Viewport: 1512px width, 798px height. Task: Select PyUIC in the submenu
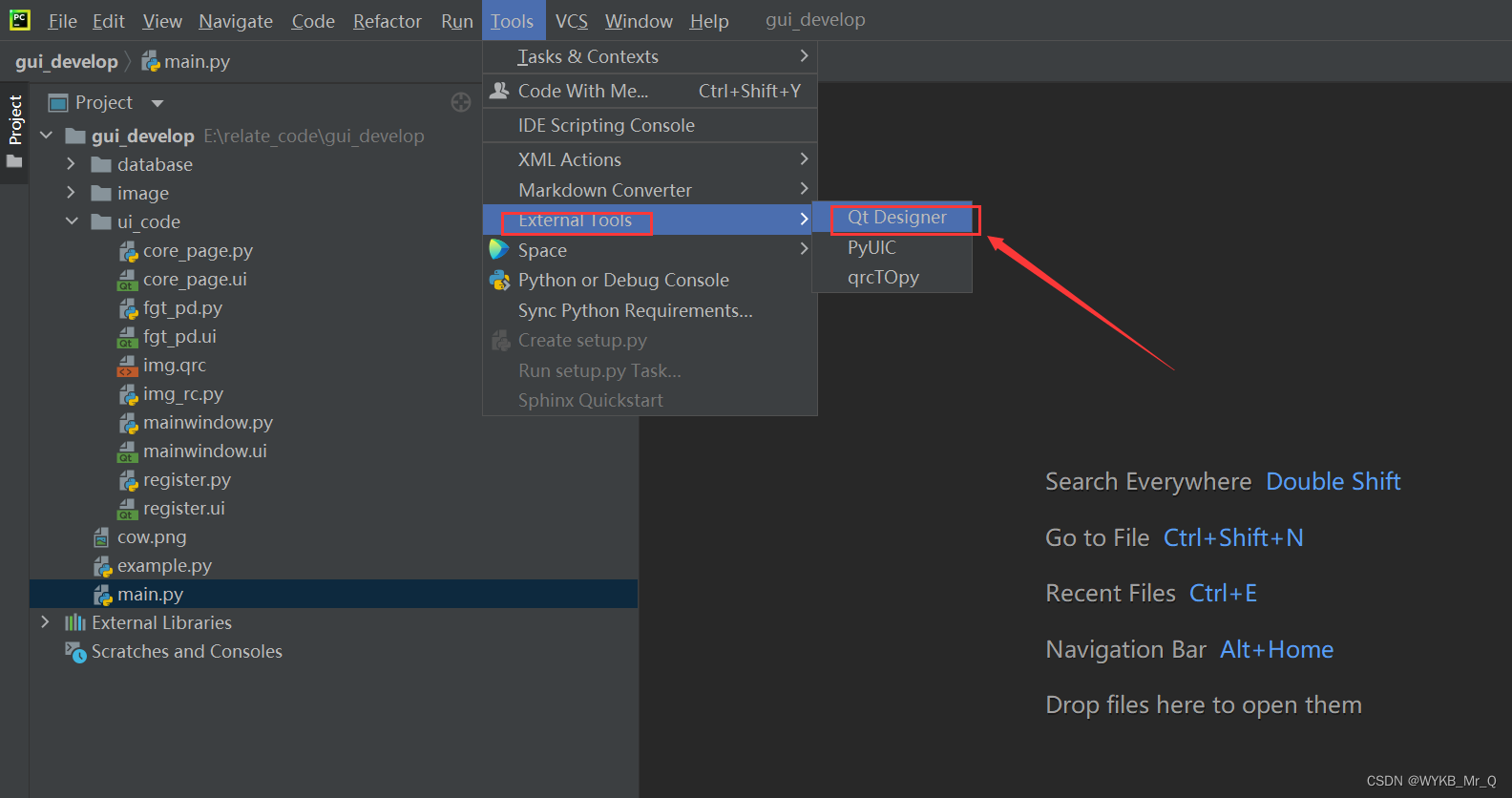click(871, 247)
